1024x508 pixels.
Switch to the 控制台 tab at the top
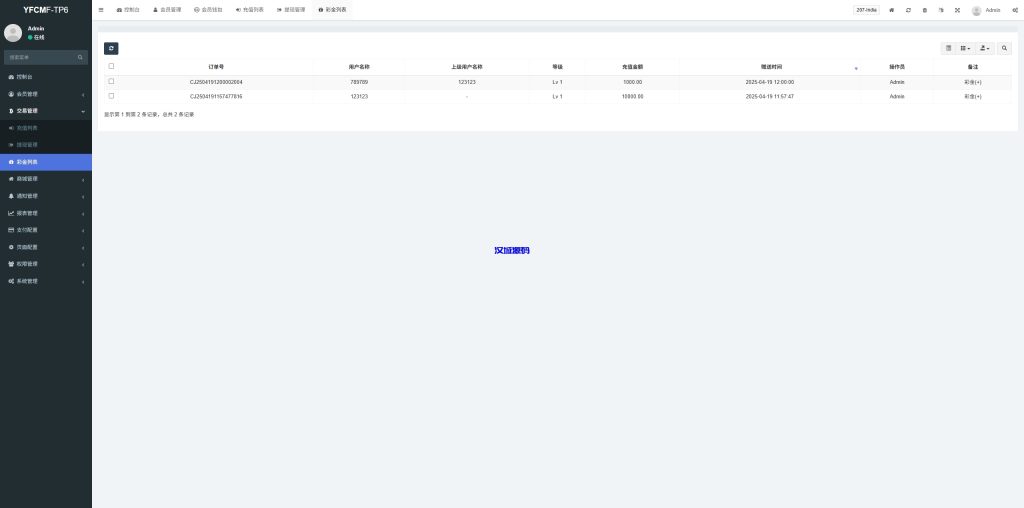(128, 10)
